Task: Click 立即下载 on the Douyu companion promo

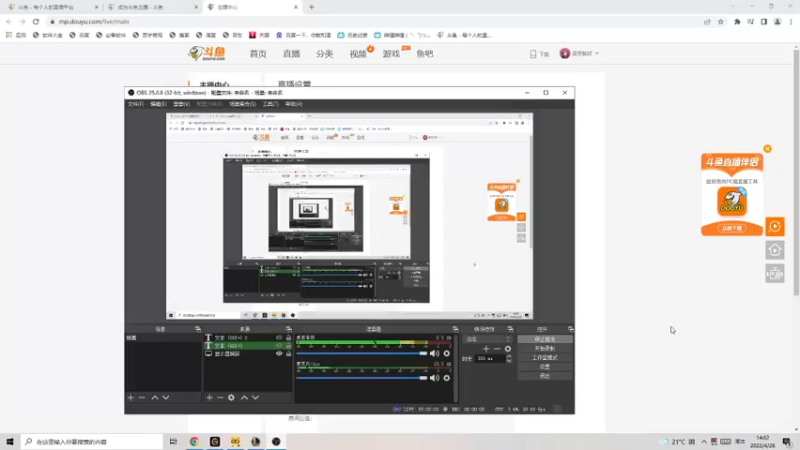Action: coord(732,228)
